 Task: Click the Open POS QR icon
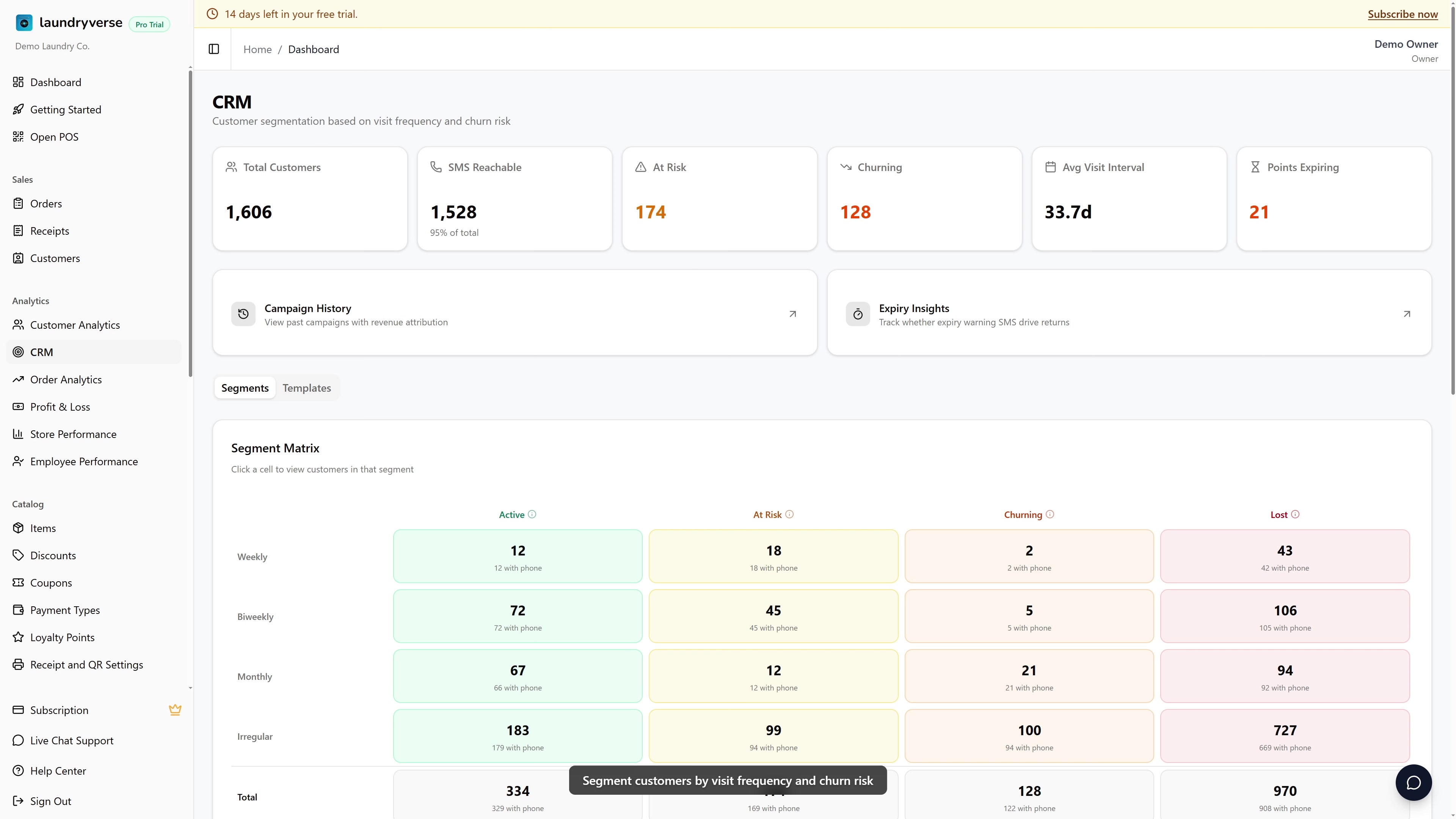pyautogui.click(x=18, y=137)
